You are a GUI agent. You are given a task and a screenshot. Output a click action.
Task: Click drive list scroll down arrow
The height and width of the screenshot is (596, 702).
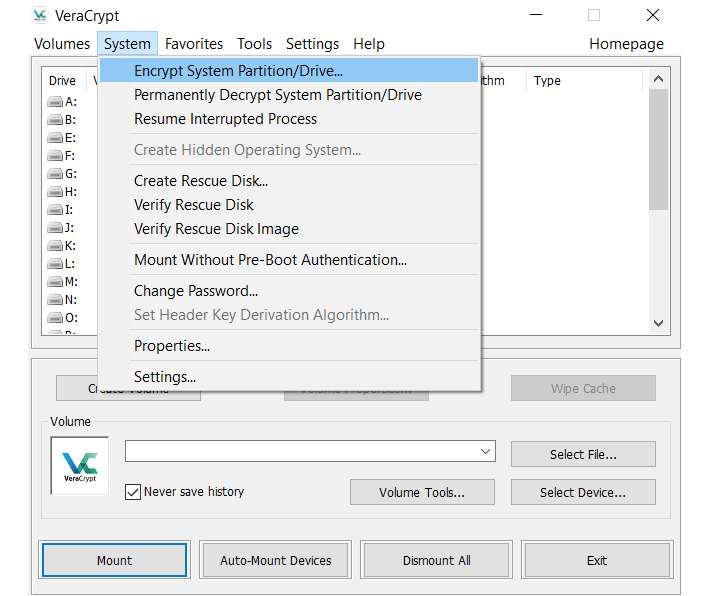659,323
